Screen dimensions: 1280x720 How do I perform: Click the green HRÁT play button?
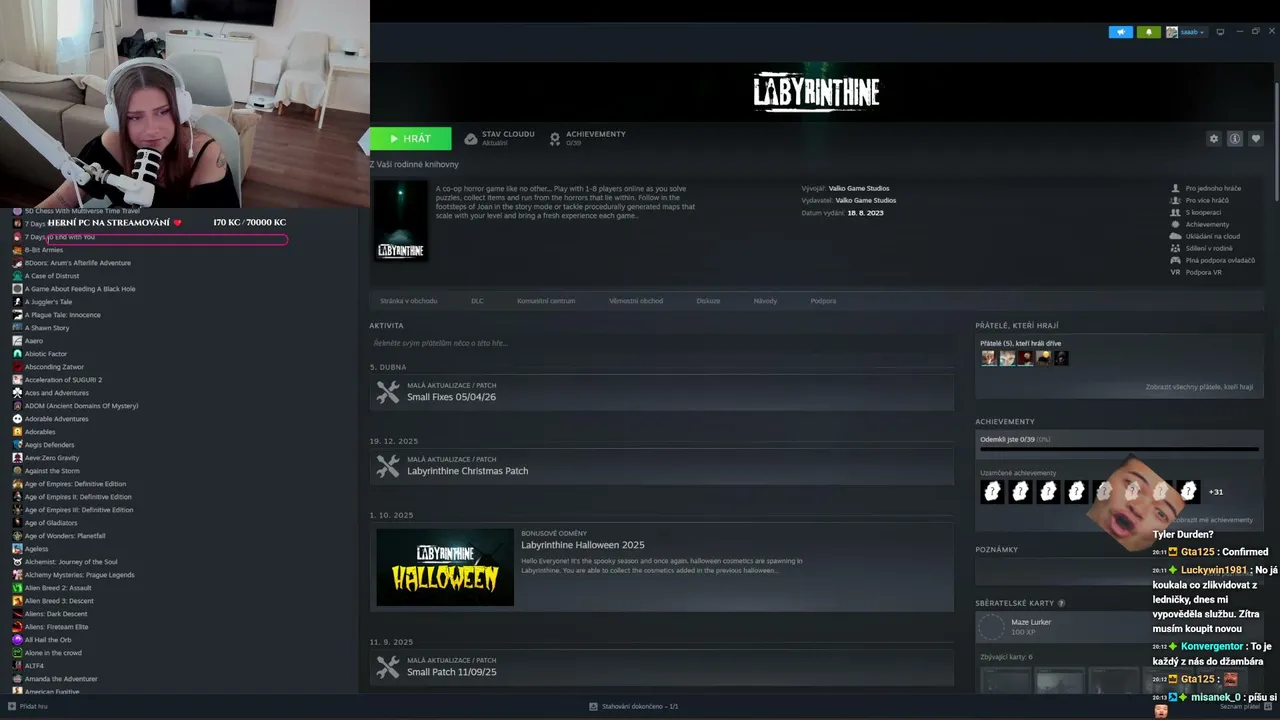(410, 139)
